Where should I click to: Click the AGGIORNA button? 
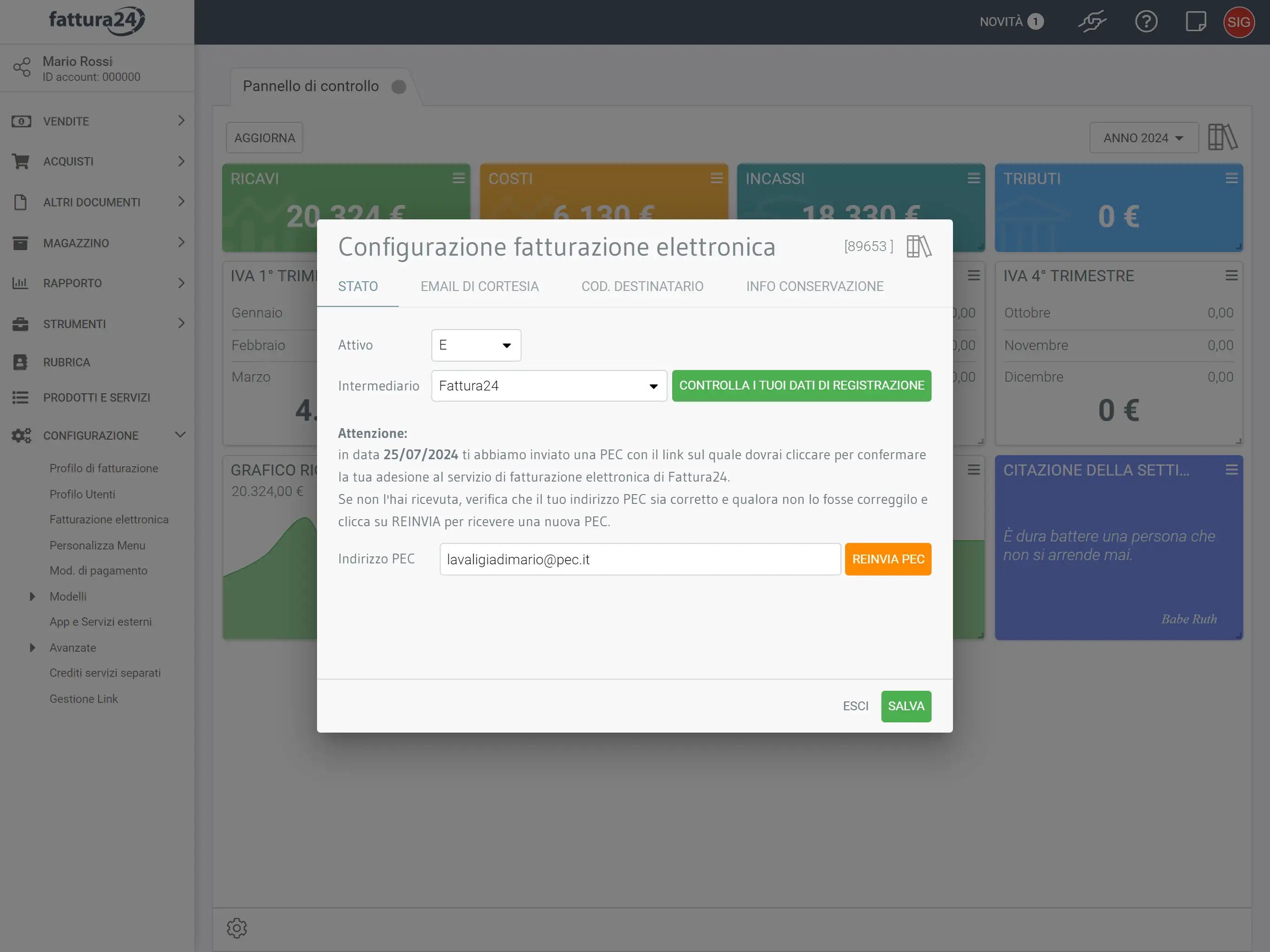coord(264,138)
